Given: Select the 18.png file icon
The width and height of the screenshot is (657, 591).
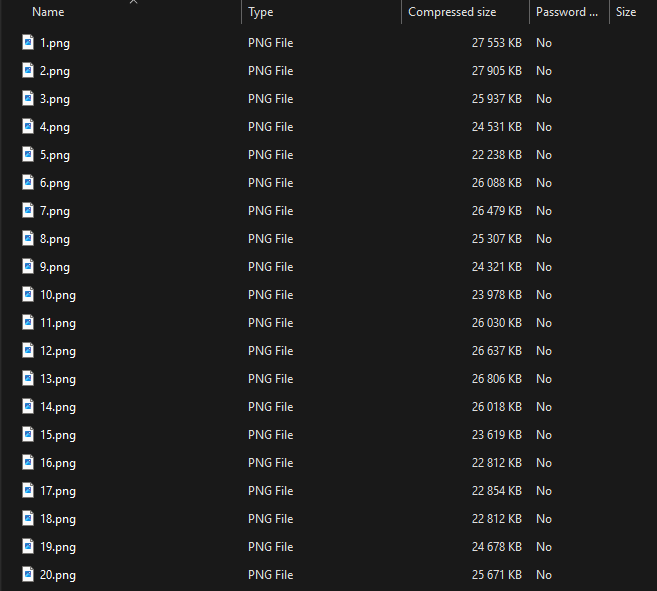Looking at the screenshot, I should click(x=28, y=518).
